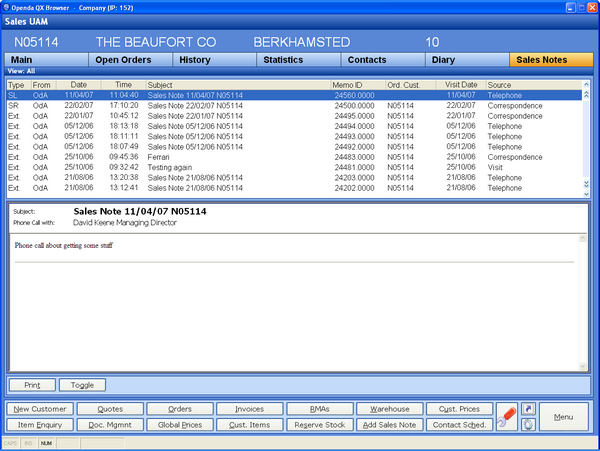Click the Toggle button
This screenshot has width=600, height=451.
coord(82,385)
